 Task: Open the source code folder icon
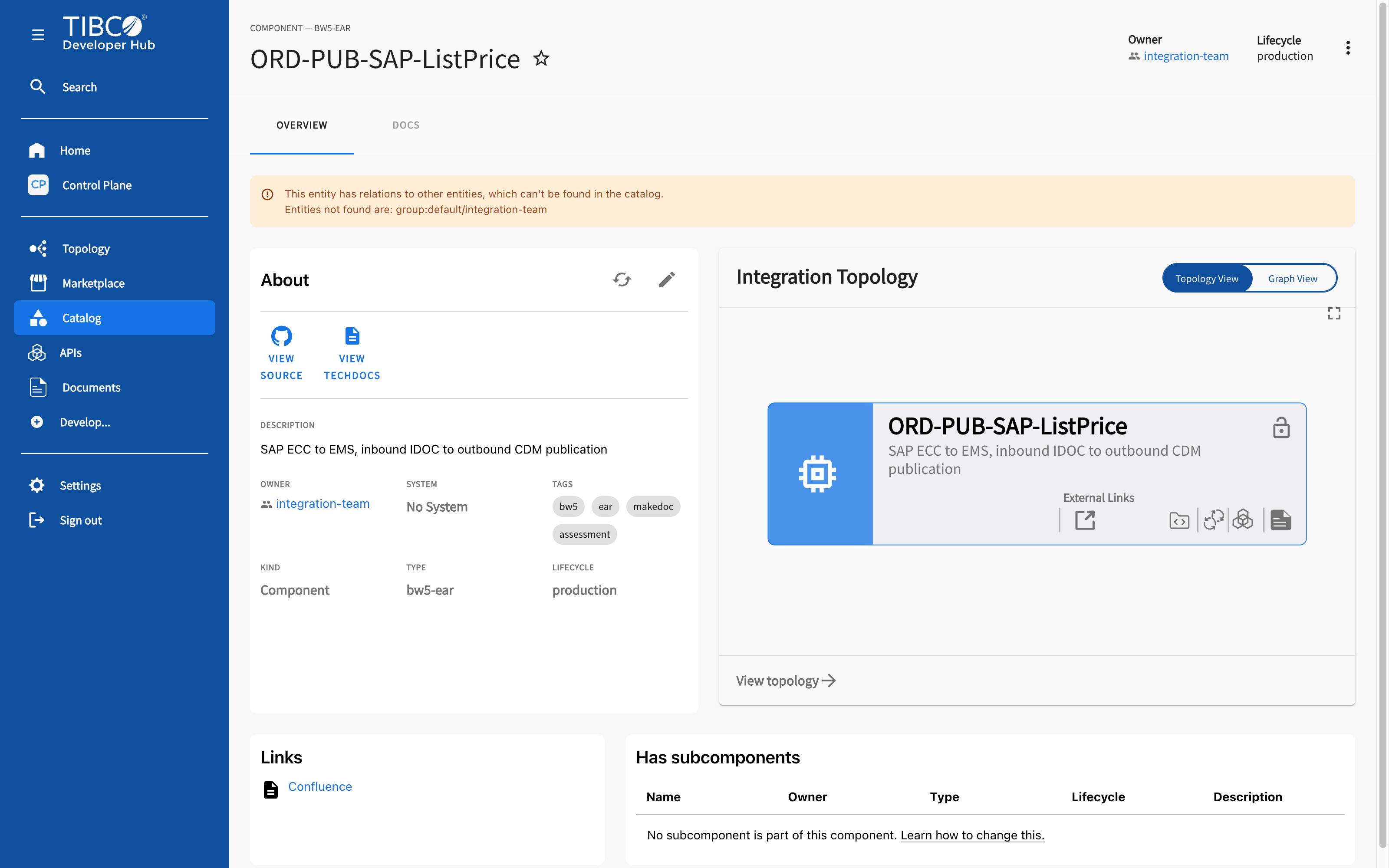[x=1179, y=520]
